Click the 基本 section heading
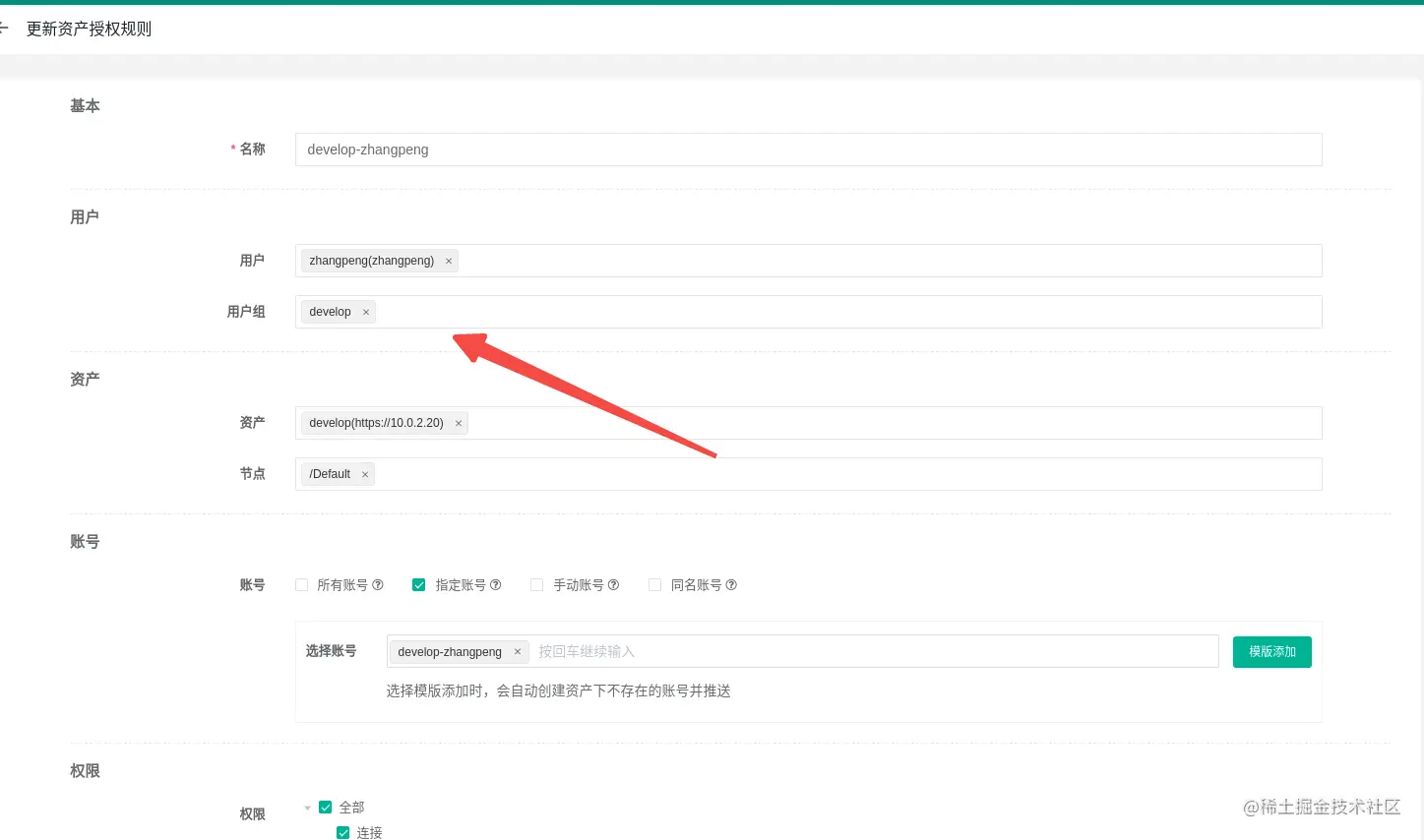The width and height of the screenshot is (1424, 840). point(85,105)
